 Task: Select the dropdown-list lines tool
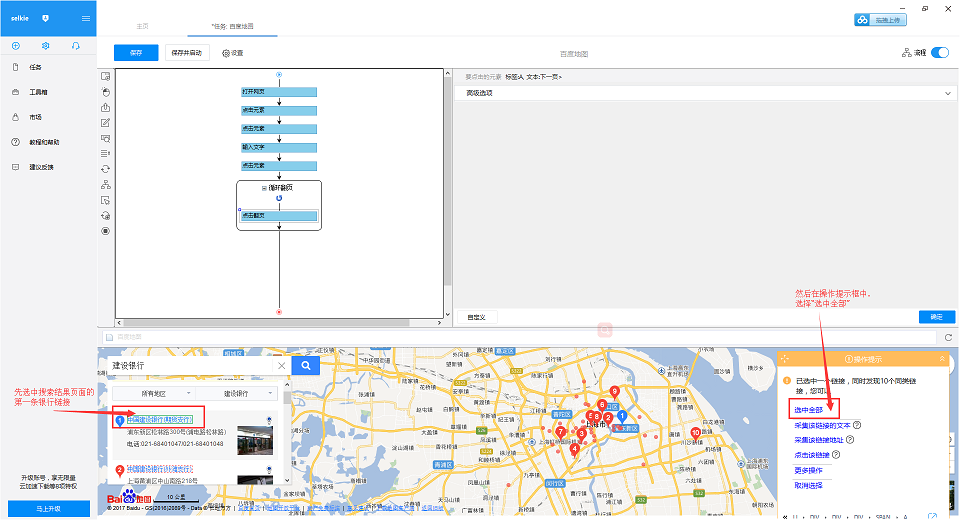click(105, 154)
